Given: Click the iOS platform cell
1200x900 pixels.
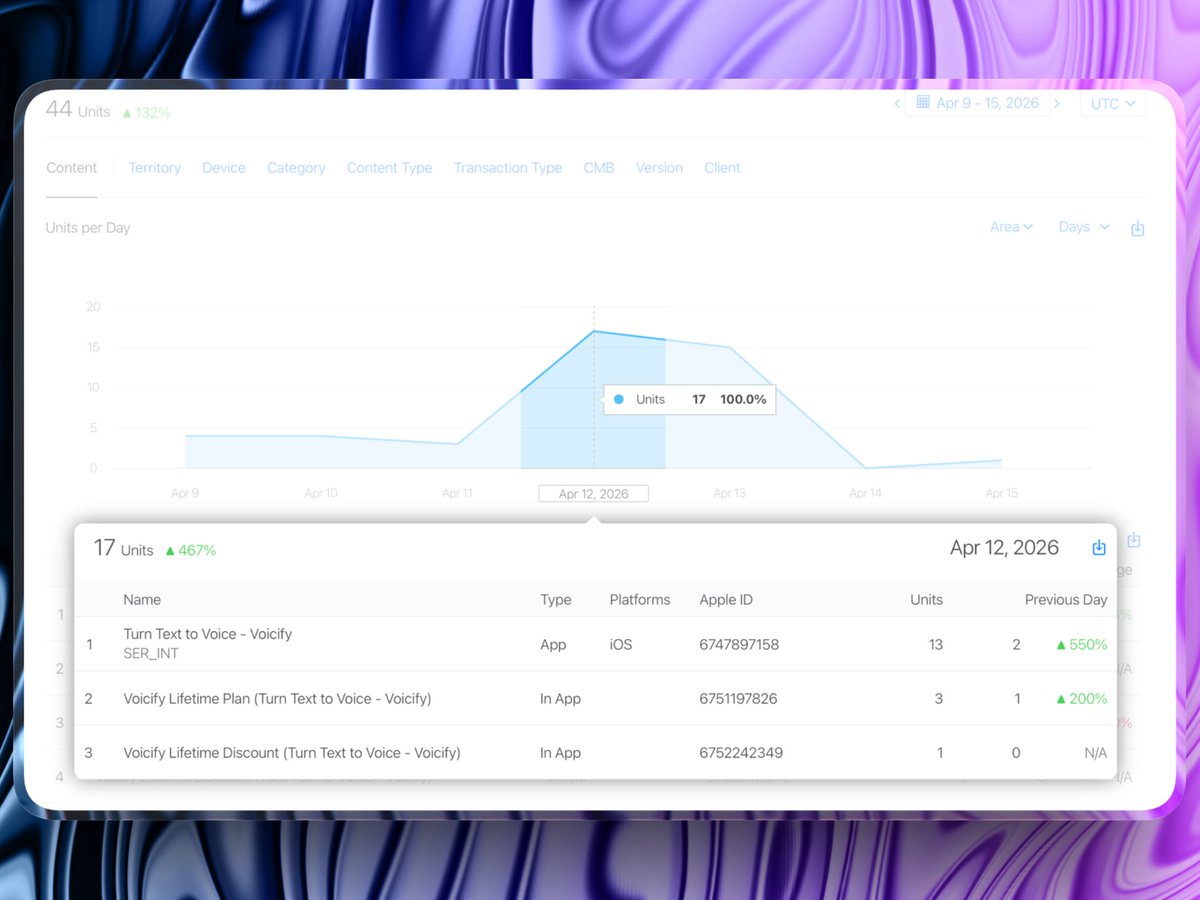Looking at the screenshot, I should [x=621, y=645].
